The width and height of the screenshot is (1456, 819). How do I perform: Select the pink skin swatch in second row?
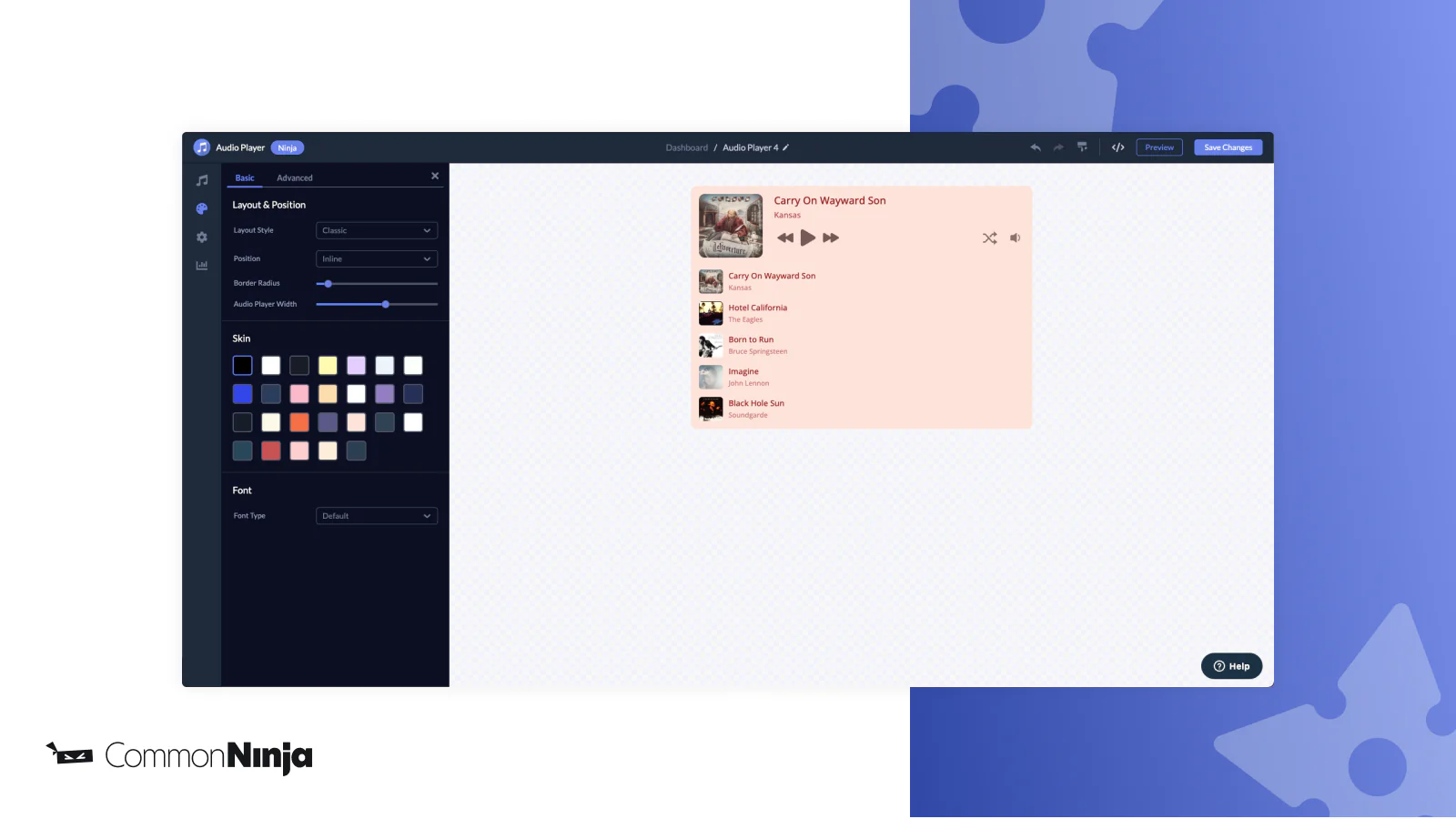point(299,394)
